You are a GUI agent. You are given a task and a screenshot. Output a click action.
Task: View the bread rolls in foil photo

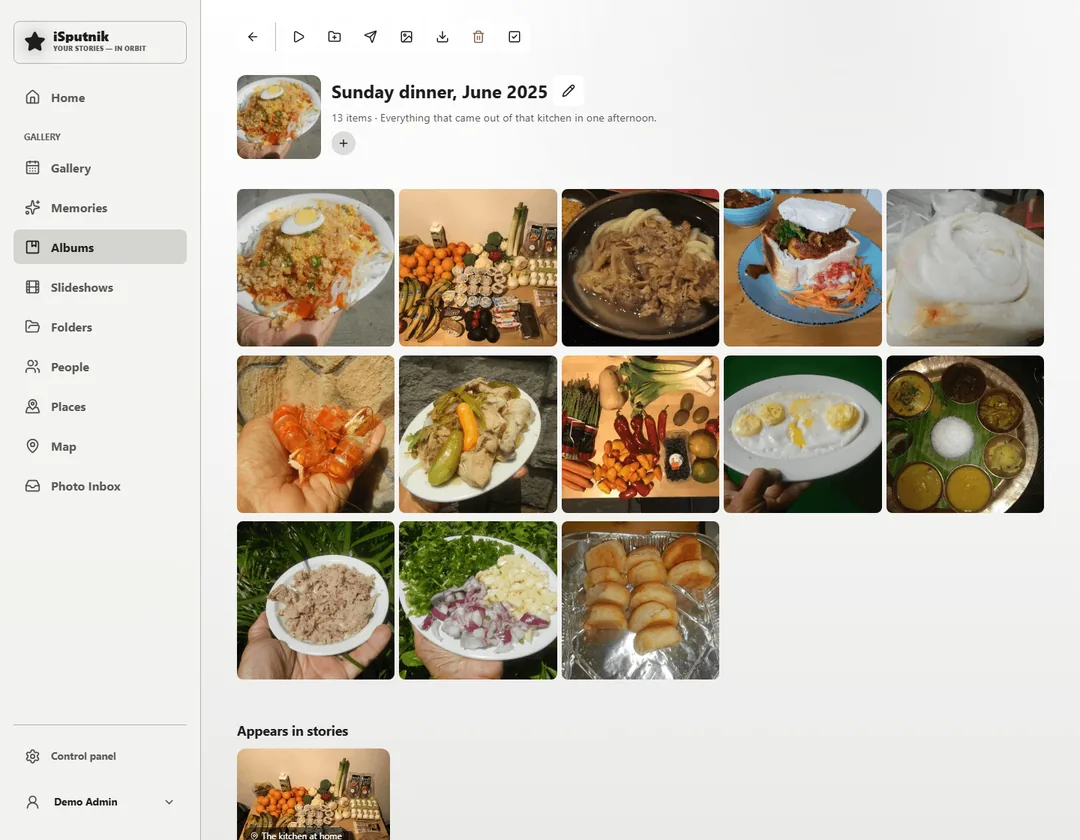pos(641,600)
